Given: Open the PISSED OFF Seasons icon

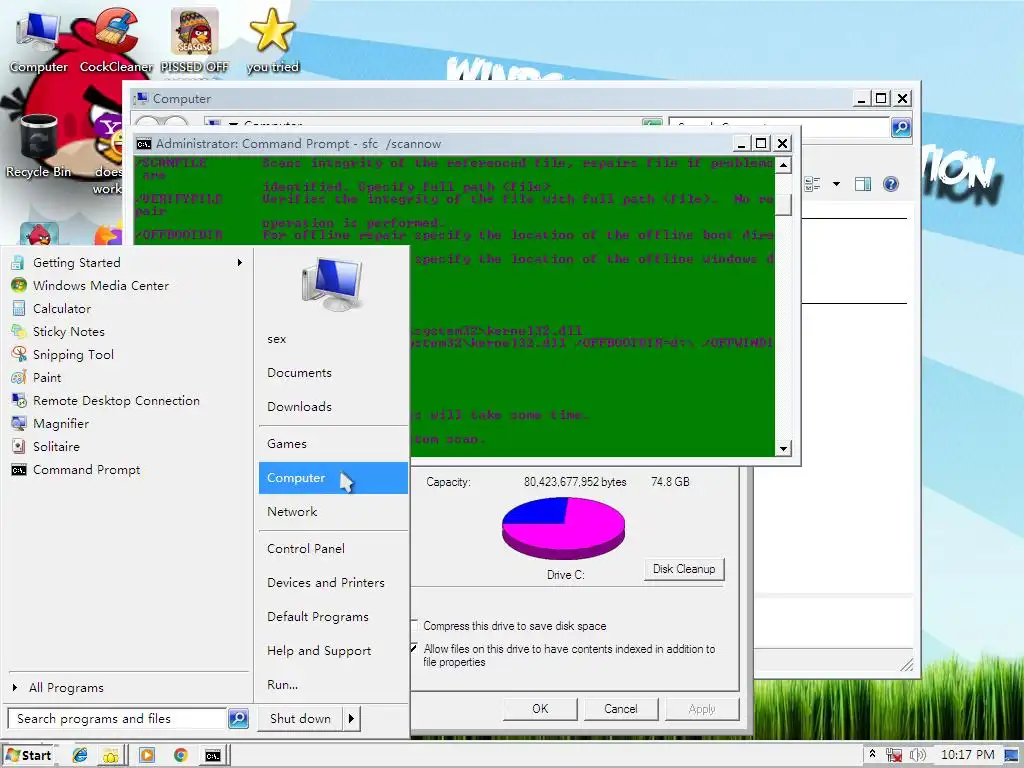Looking at the screenshot, I should [x=195, y=40].
